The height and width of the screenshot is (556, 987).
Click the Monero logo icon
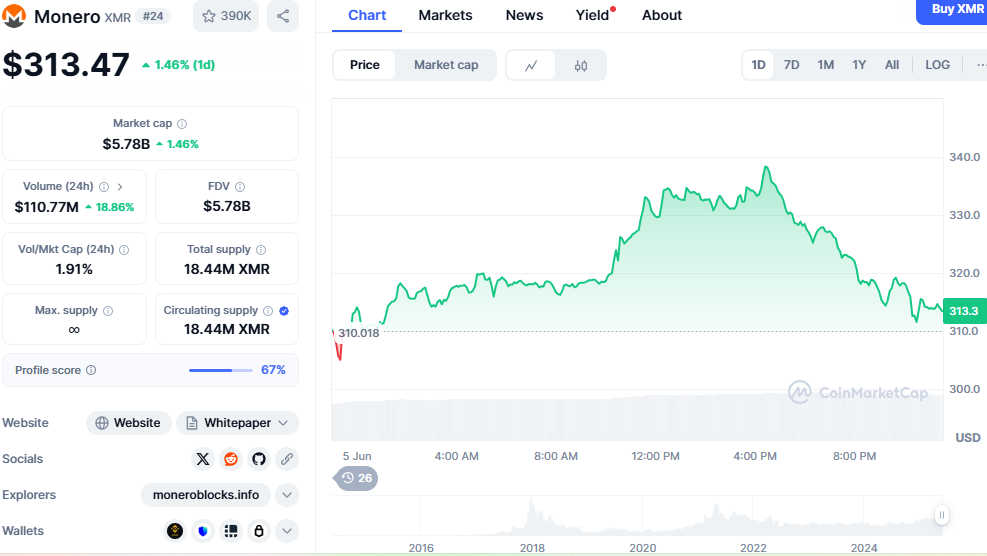point(13,16)
